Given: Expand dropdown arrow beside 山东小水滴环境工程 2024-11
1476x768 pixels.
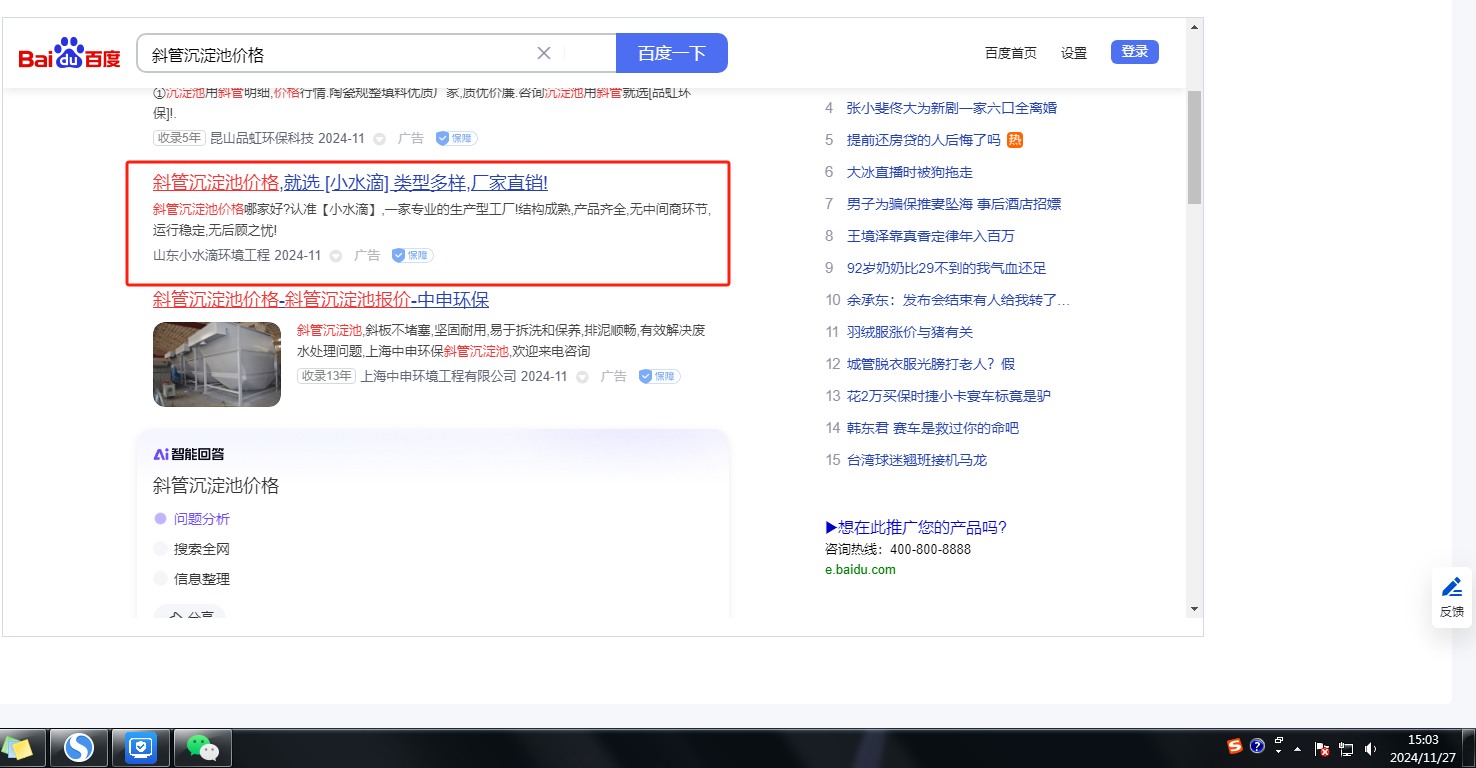Looking at the screenshot, I should (x=336, y=256).
